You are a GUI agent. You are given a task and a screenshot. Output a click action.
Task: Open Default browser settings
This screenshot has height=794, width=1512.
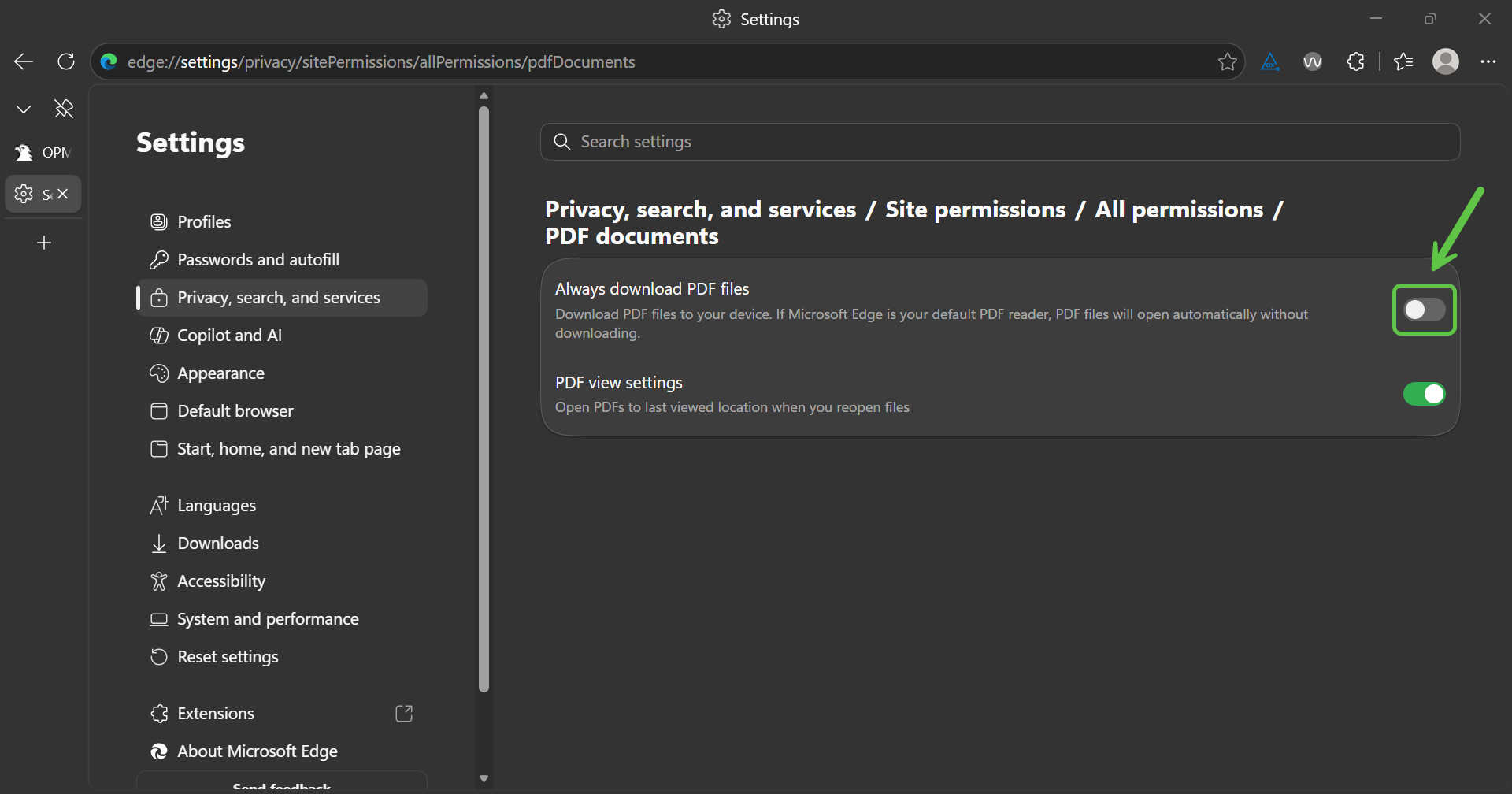[x=282, y=411]
